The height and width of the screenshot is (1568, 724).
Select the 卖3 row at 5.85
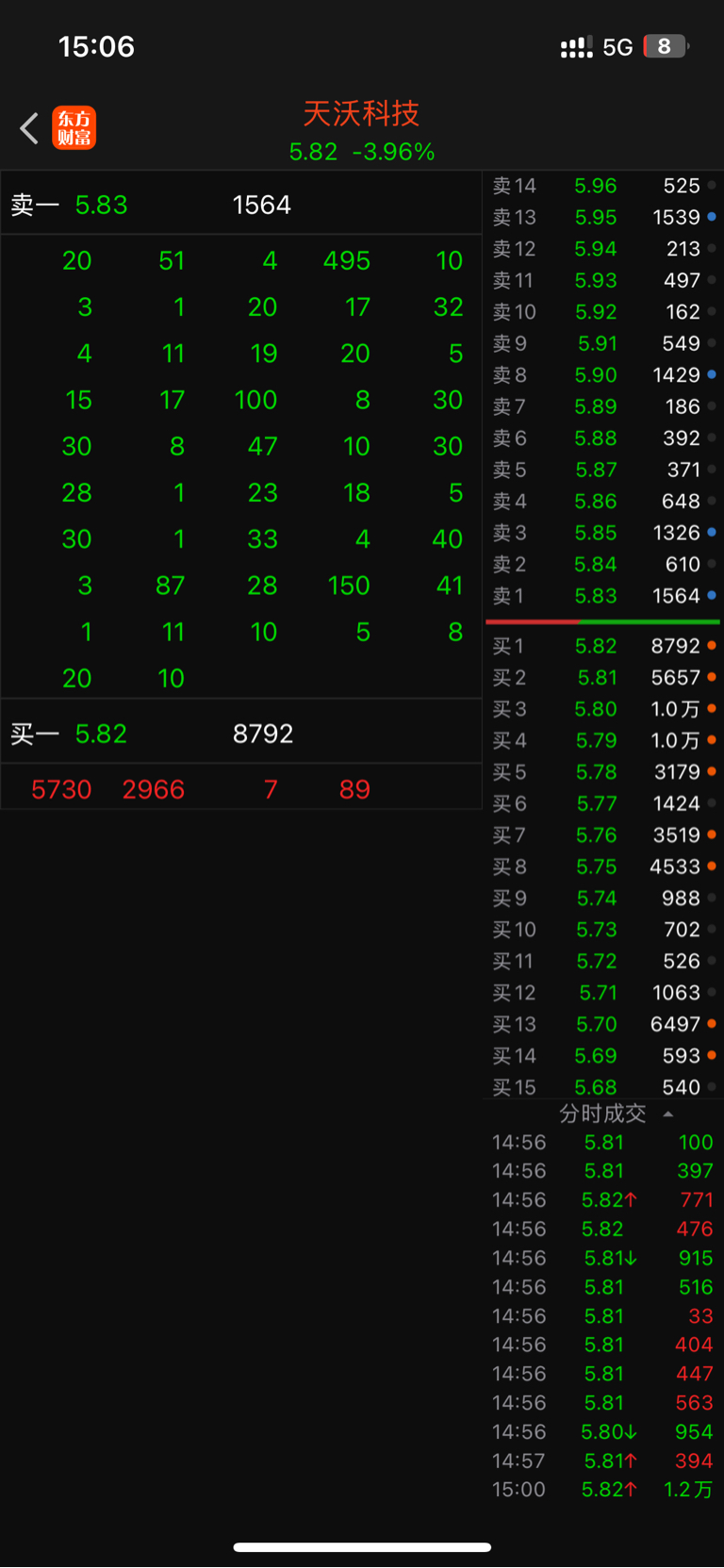point(603,534)
